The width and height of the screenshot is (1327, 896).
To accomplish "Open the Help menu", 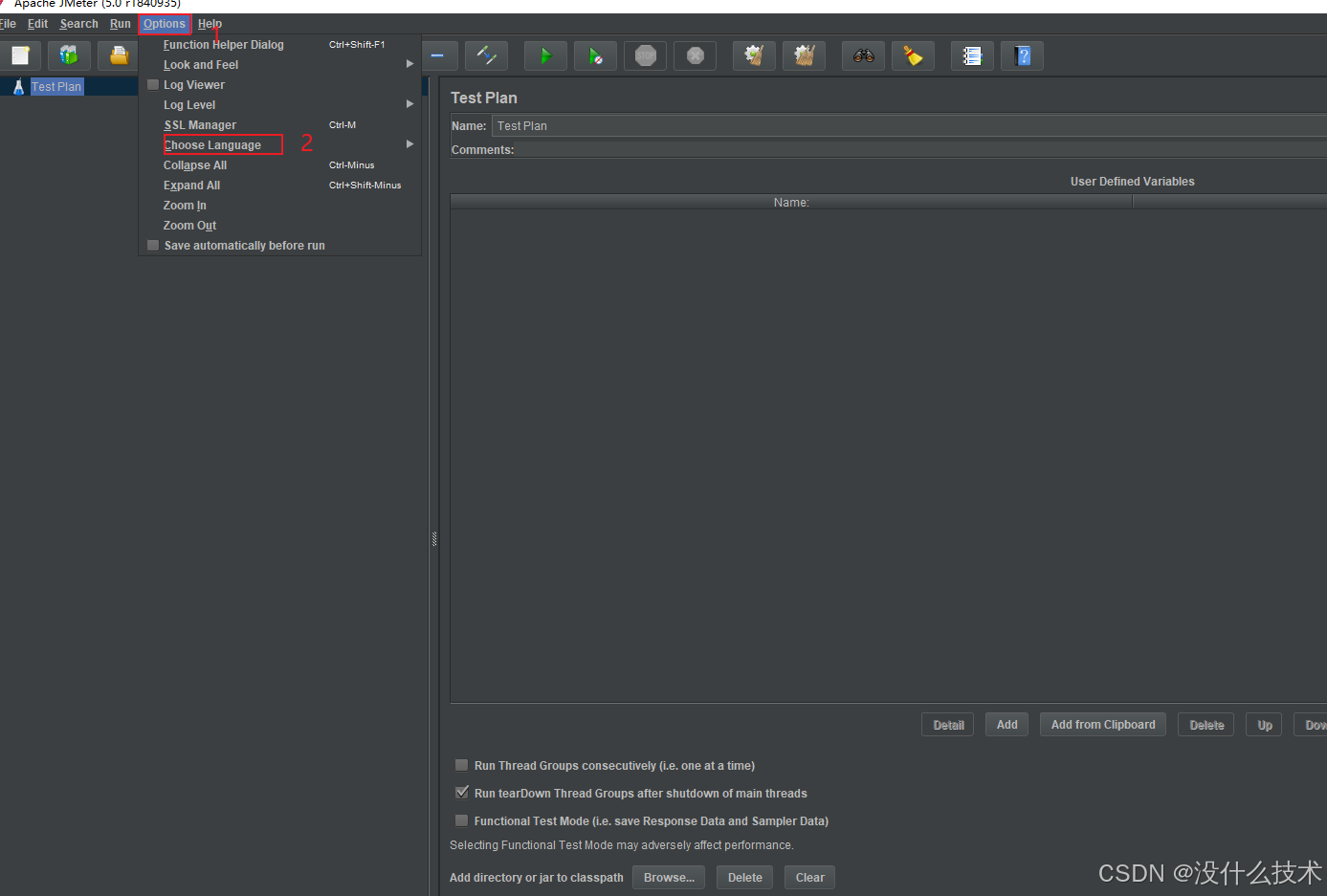I will 210,24.
